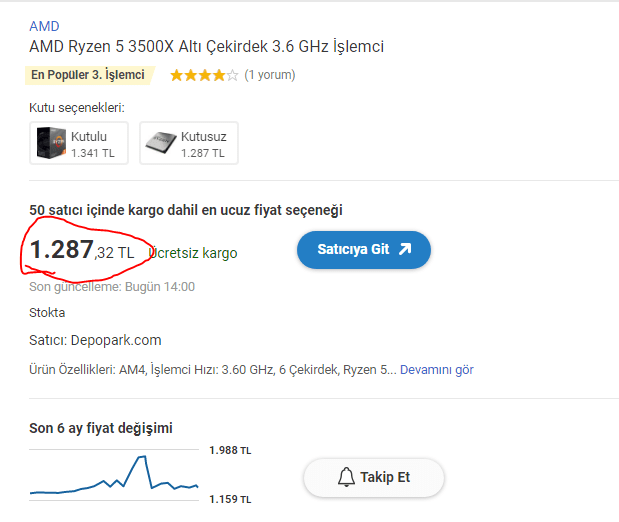Click the 1.287,32 TL price
The image size is (619, 522).
point(82,250)
